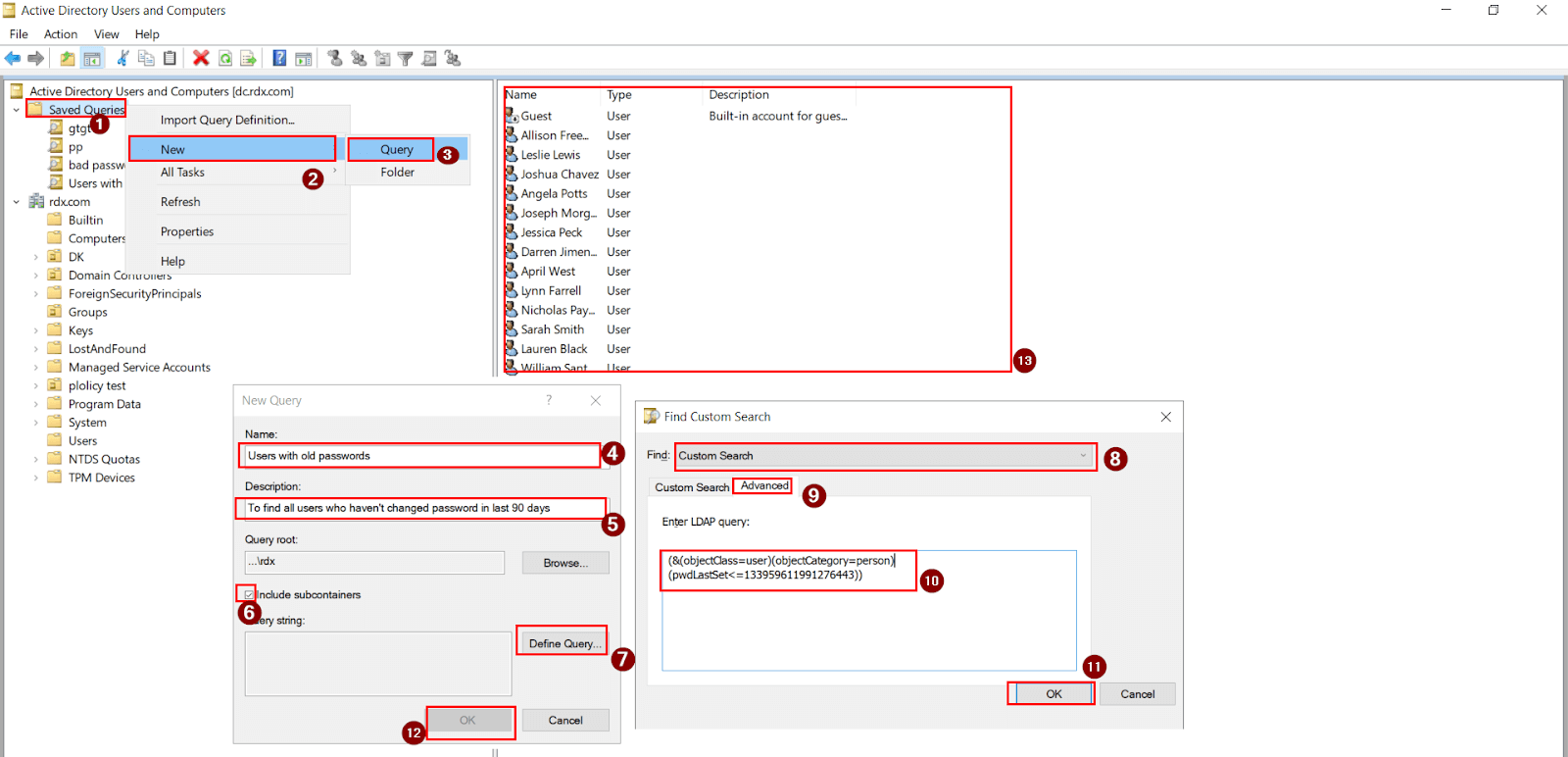Screen dimensions: 1568x757
Task: Click Cancel in Find Custom Search
Action: pyautogui.click(x=1137, y=694)
